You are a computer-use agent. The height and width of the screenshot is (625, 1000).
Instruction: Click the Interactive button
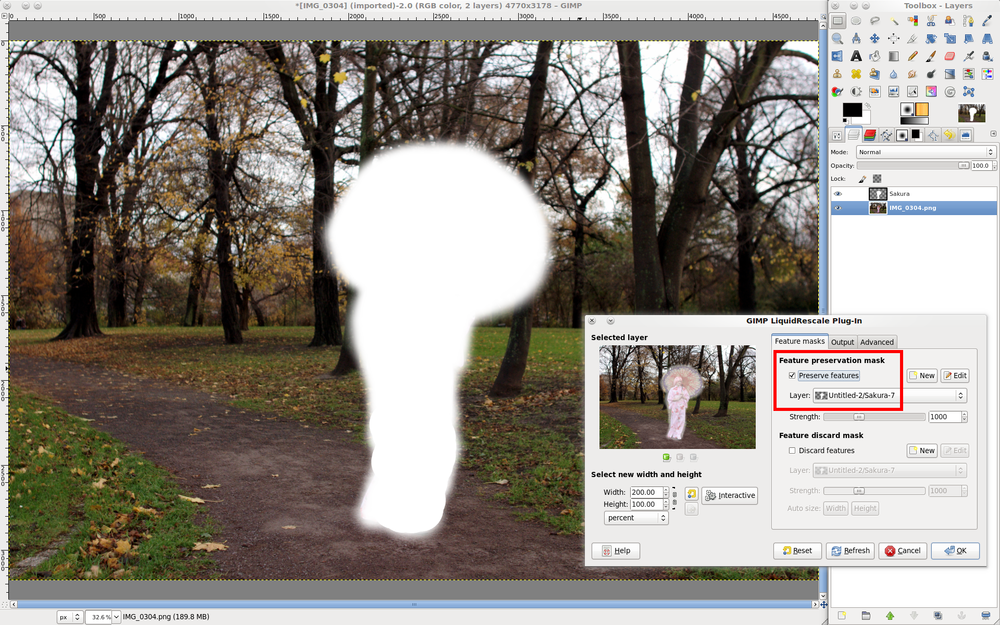(730, 496)
